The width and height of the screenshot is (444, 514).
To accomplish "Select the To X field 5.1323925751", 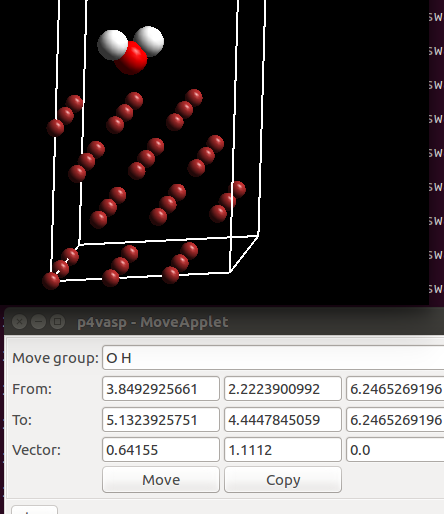I will point(161,419).
